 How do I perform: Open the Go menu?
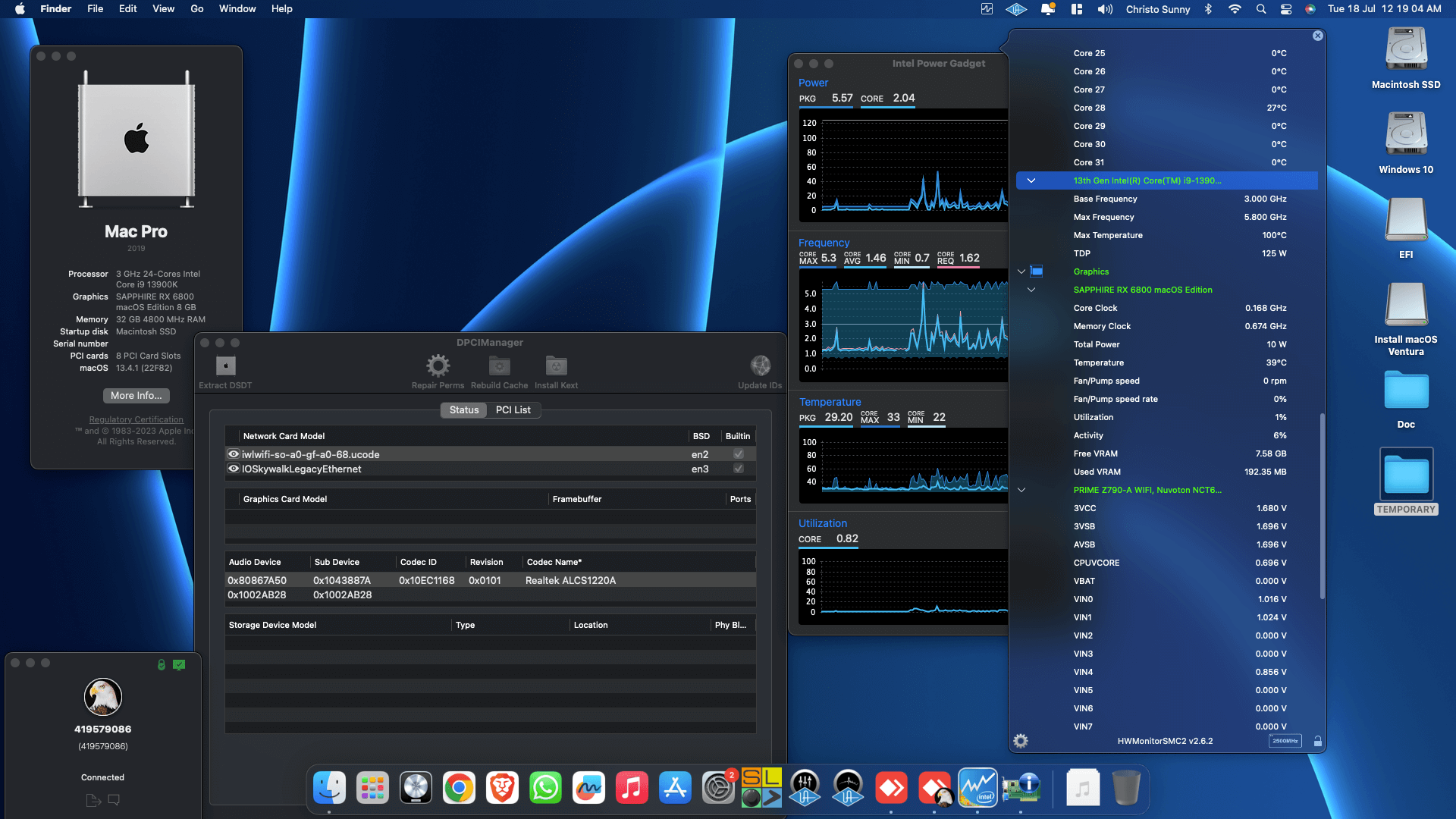pyautogui.click(x=197, y=9)
